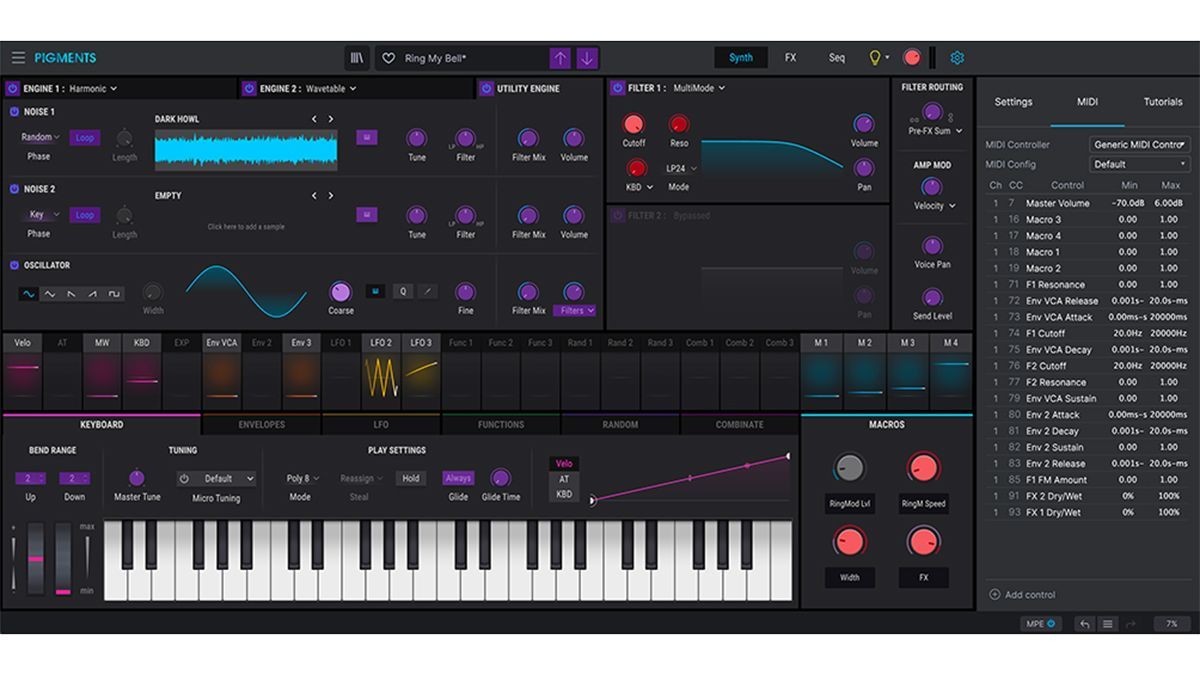1200x675 pixels.
Task: Select AT in the keyboard curve list
Action: tap(564, 479)
